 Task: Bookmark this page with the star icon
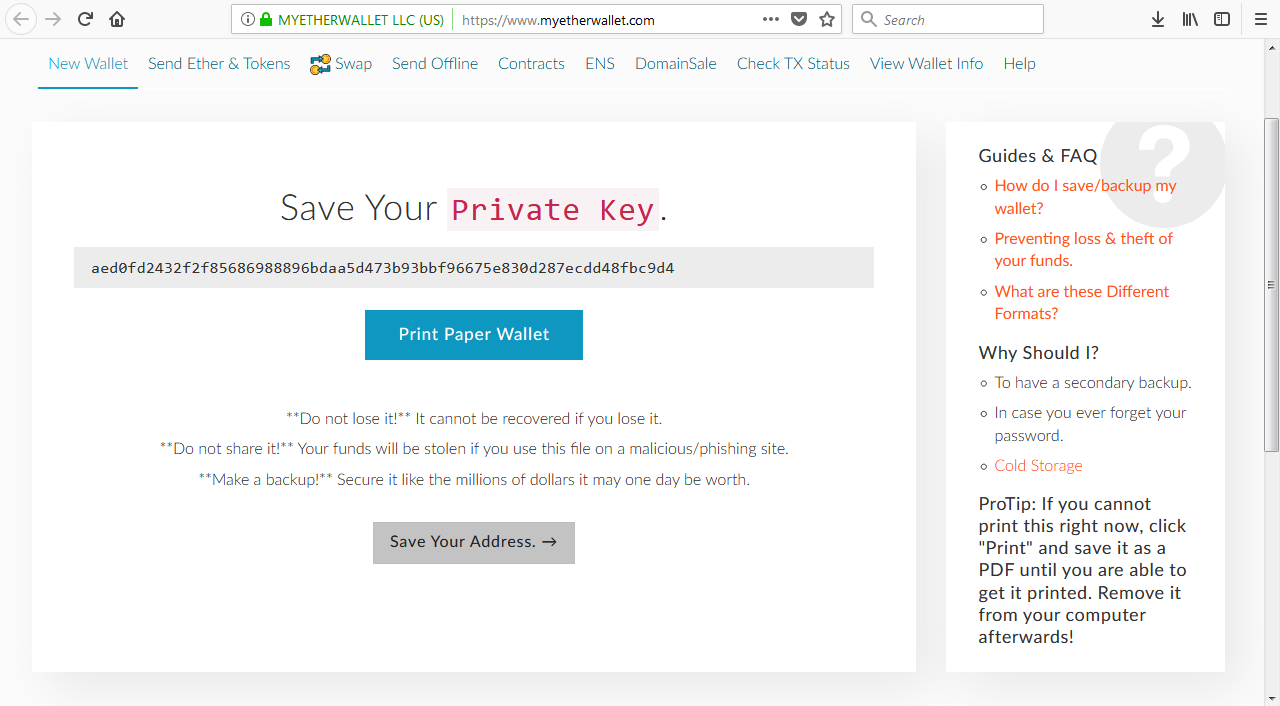point(827,19)
